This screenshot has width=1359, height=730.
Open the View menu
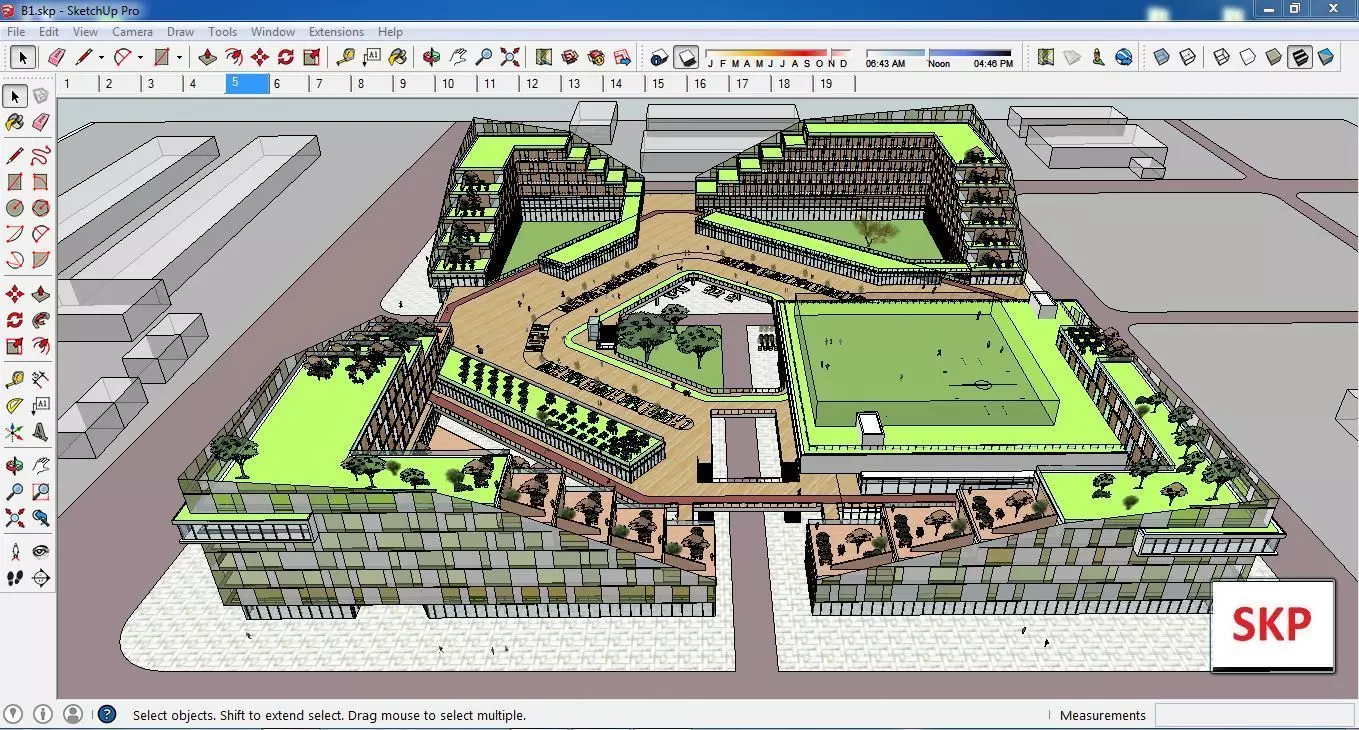[x=85, y=32]
